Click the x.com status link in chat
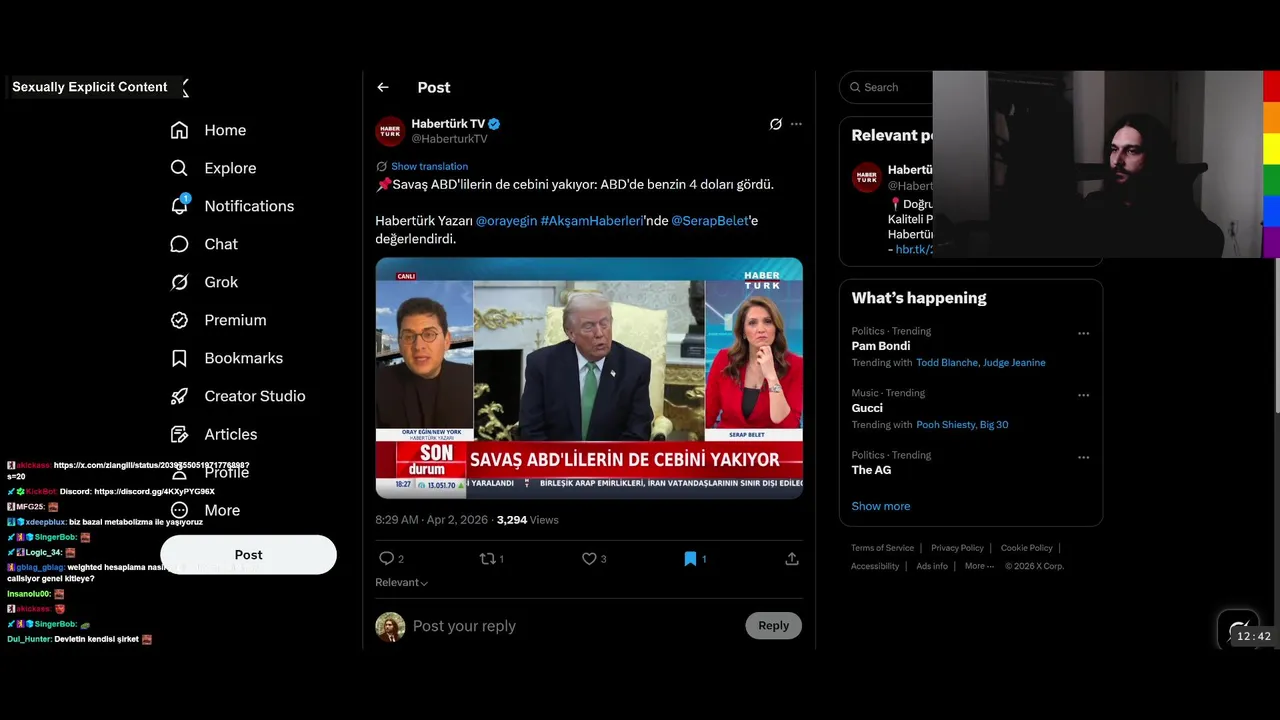 tap(150, 466)
